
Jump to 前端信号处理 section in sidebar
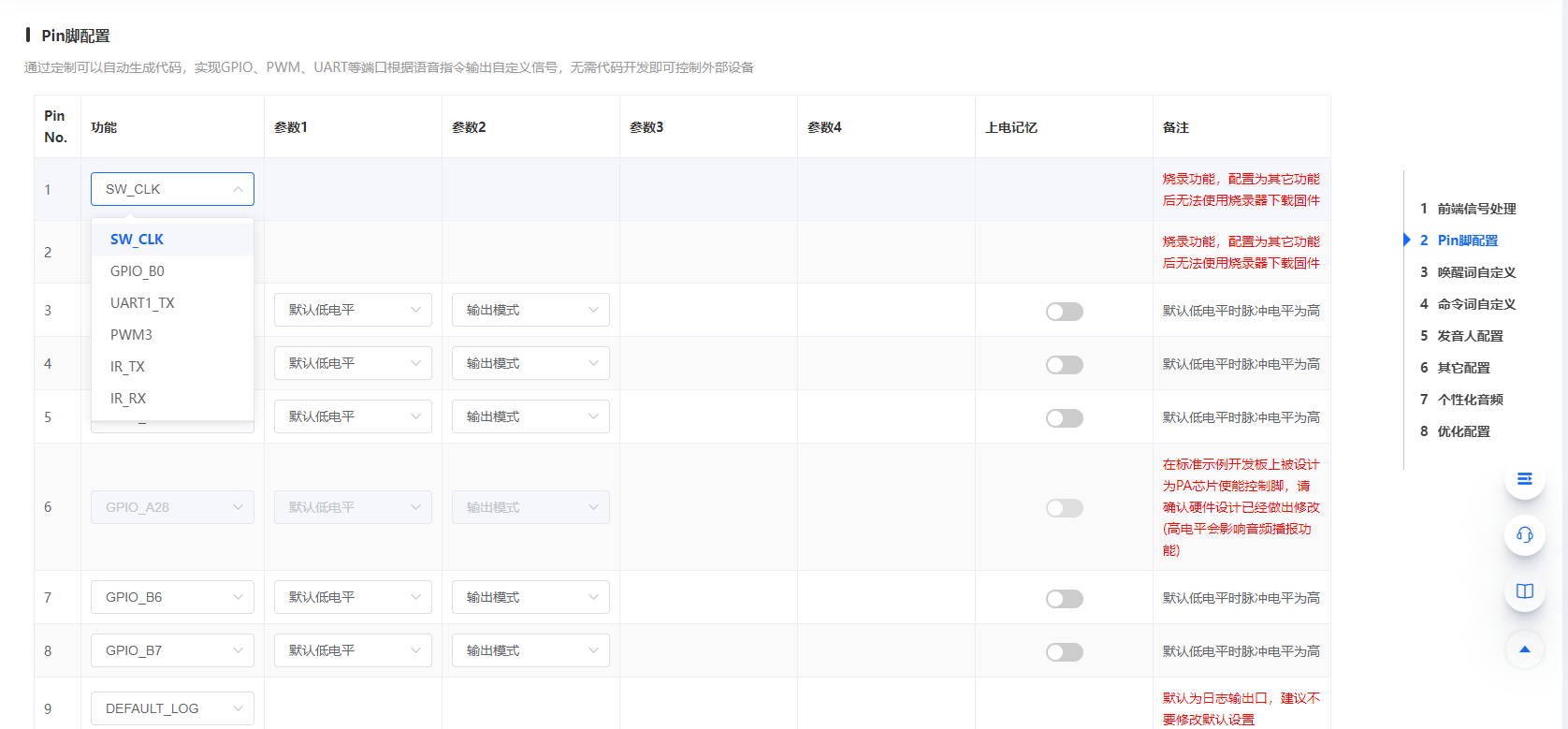1475,209
